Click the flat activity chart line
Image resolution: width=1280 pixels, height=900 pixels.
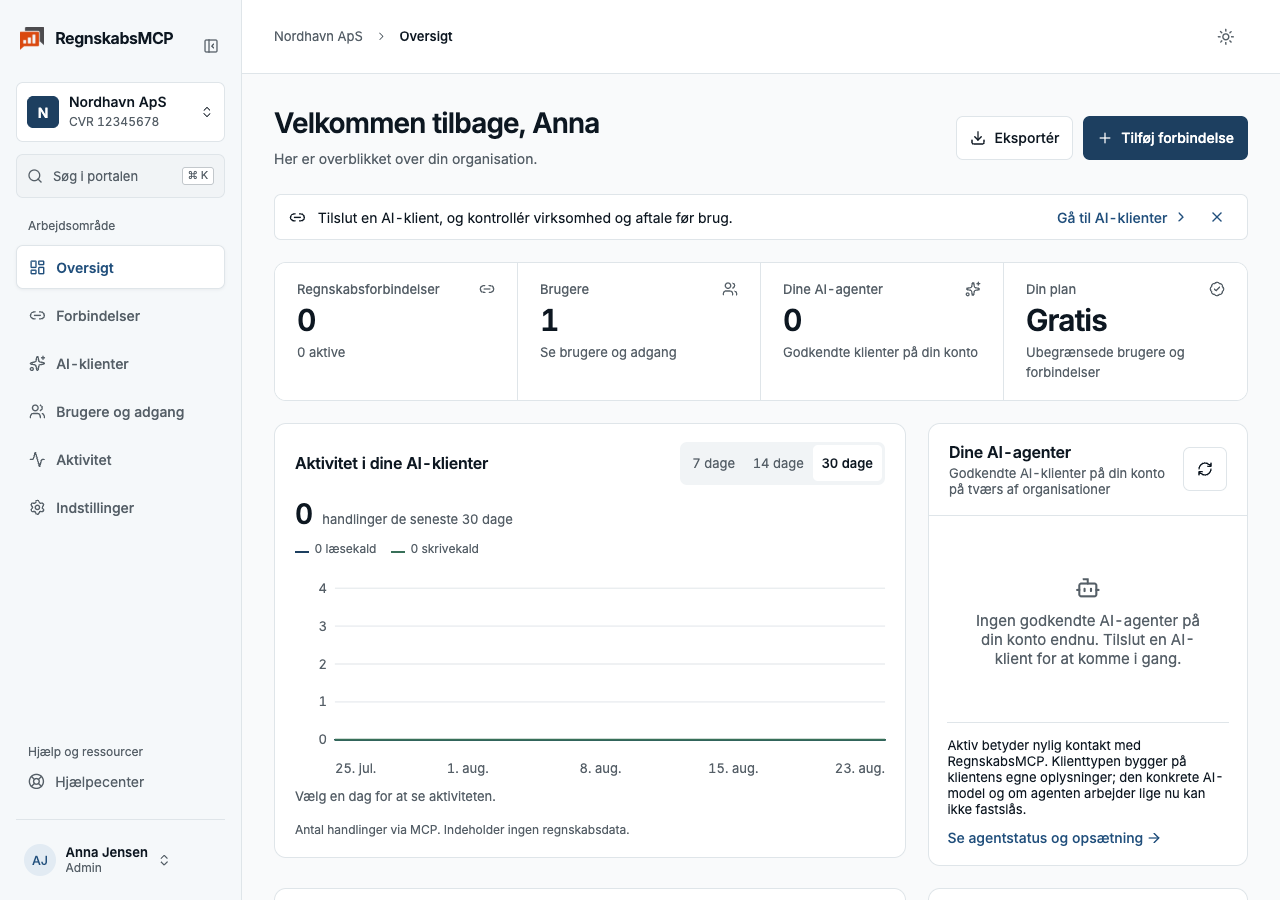coord(610,739)
